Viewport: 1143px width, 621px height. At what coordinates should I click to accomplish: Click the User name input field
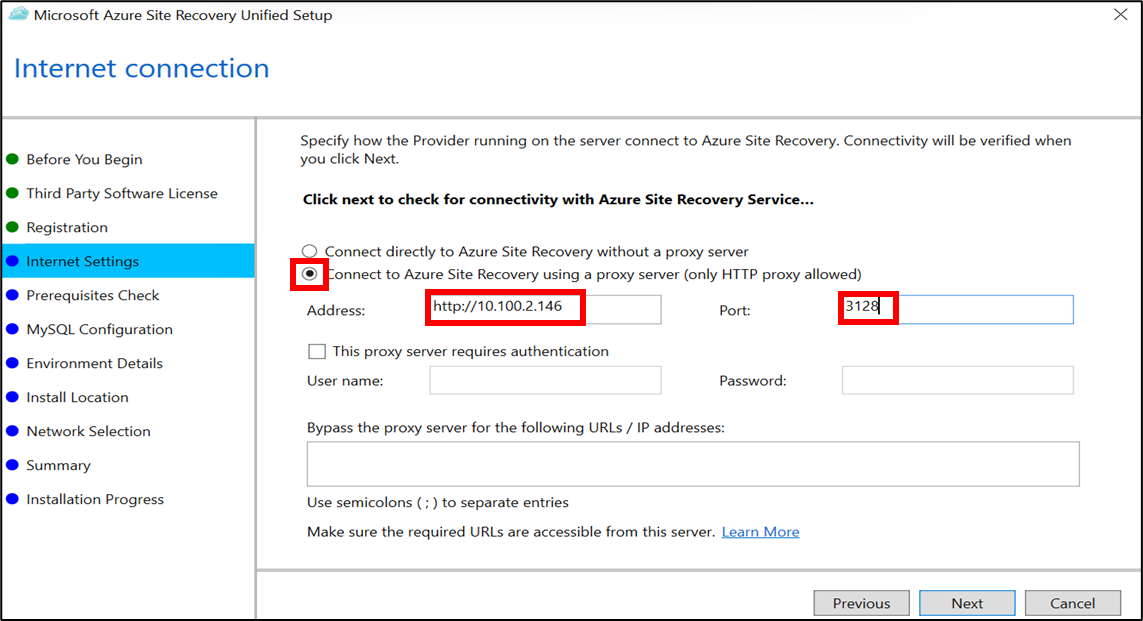click(x=545, y=380)
